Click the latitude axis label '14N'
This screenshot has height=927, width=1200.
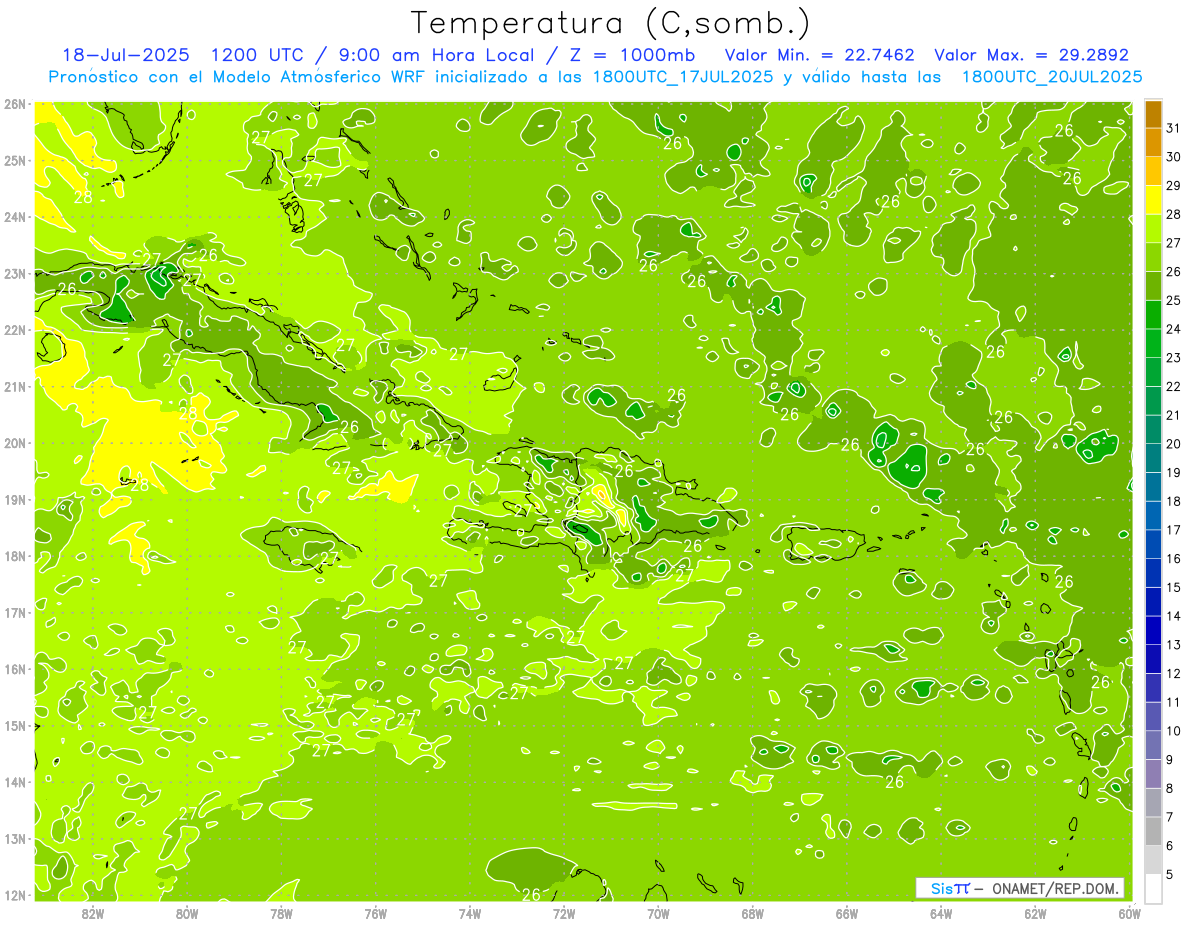[x=14, y=782]
